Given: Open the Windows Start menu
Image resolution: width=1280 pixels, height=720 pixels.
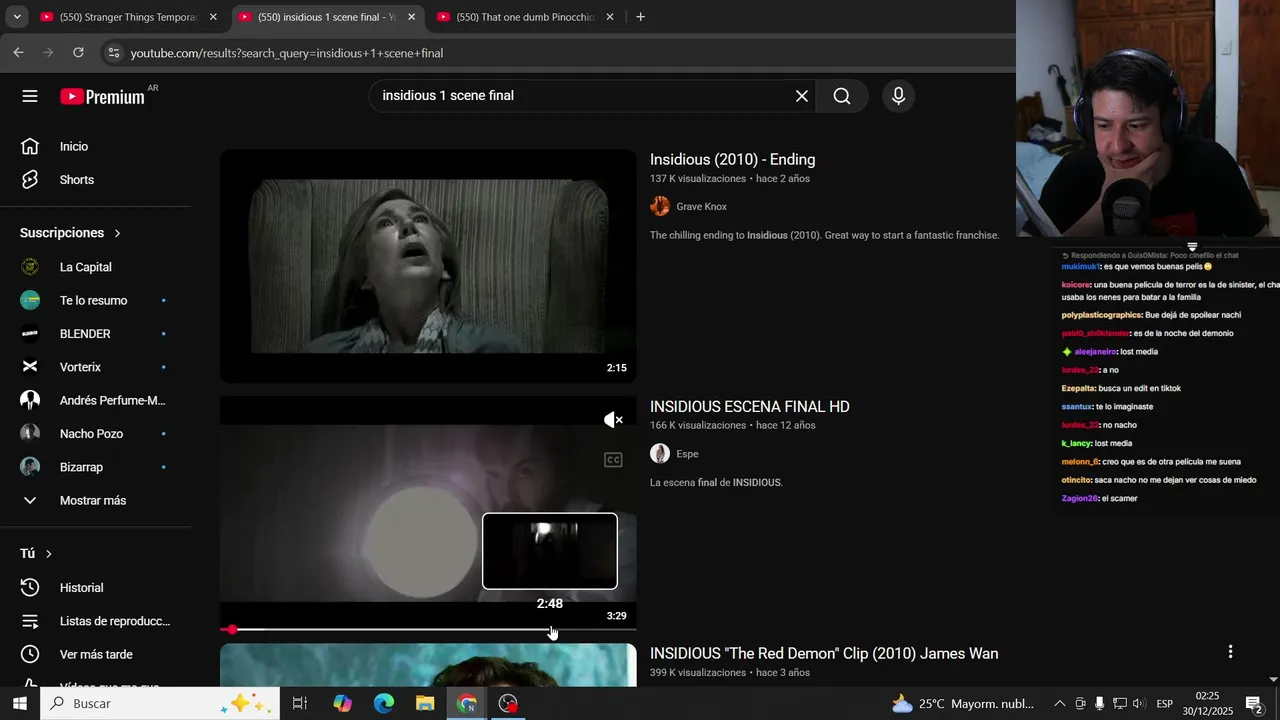Looking at the screenshot, I should point(20,704).
